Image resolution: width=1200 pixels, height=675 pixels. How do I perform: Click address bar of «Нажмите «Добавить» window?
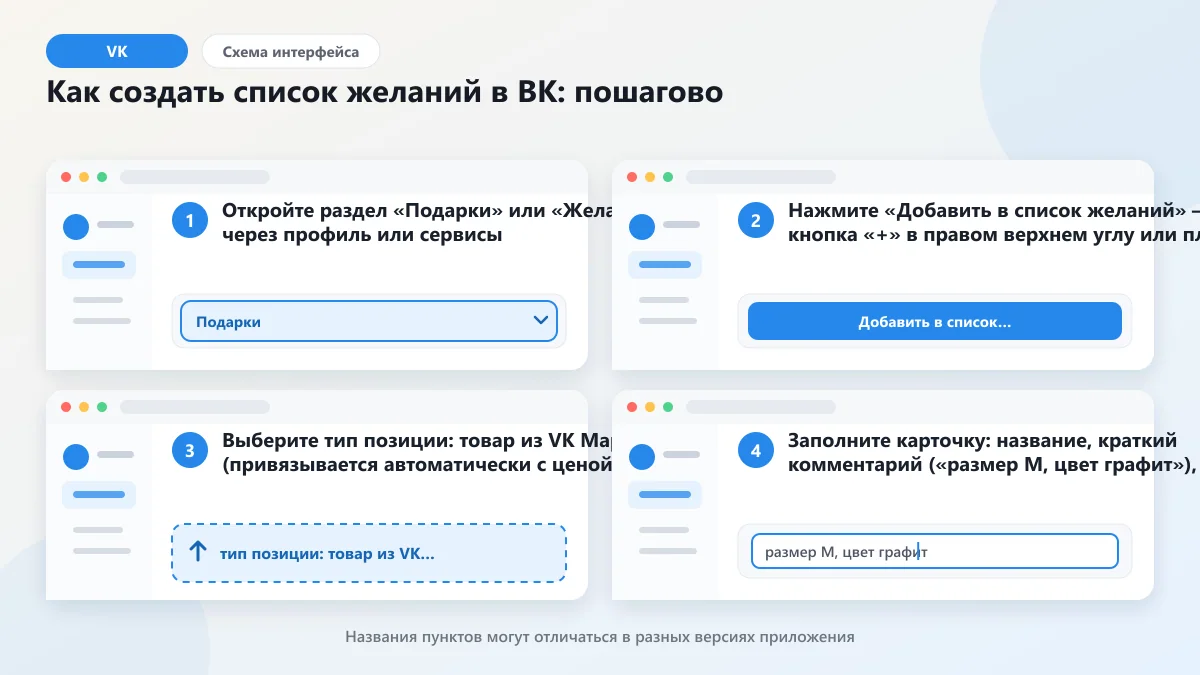click(x=761, y=177)
